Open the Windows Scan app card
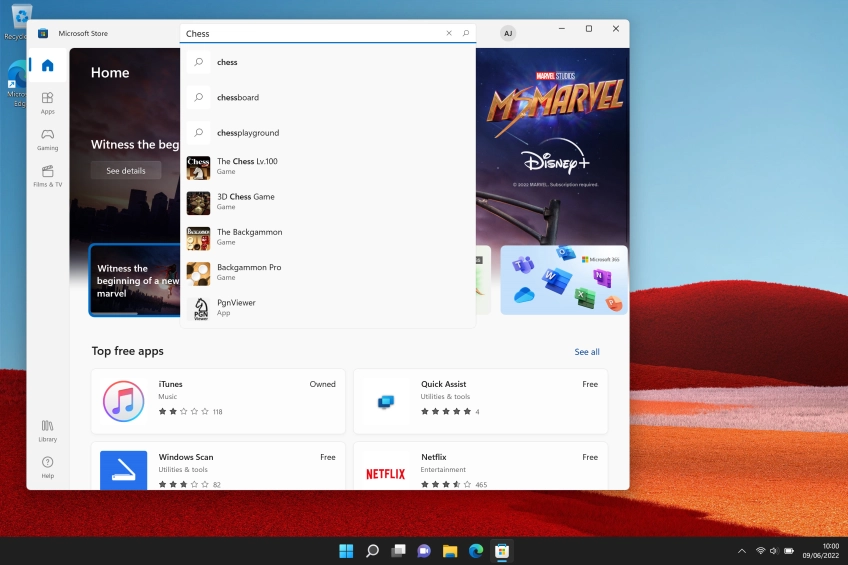Image resolution: width=848 pixels, height=565 pixels. [x=218, y=466]
